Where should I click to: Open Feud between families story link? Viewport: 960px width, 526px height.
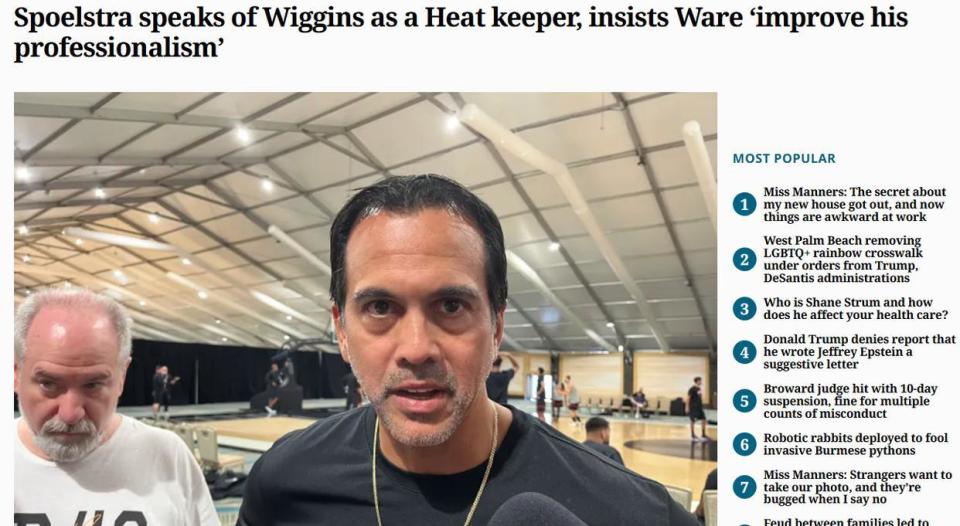[846, 522]
